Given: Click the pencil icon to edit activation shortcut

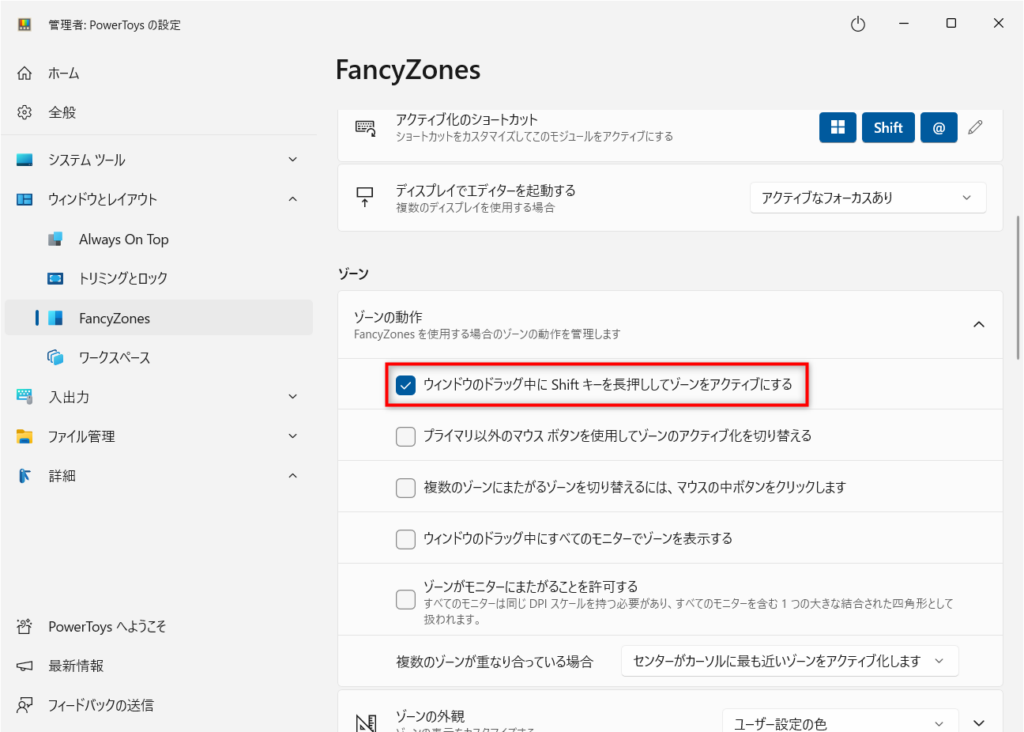Looking at the screenshot, I should [975, 128].
